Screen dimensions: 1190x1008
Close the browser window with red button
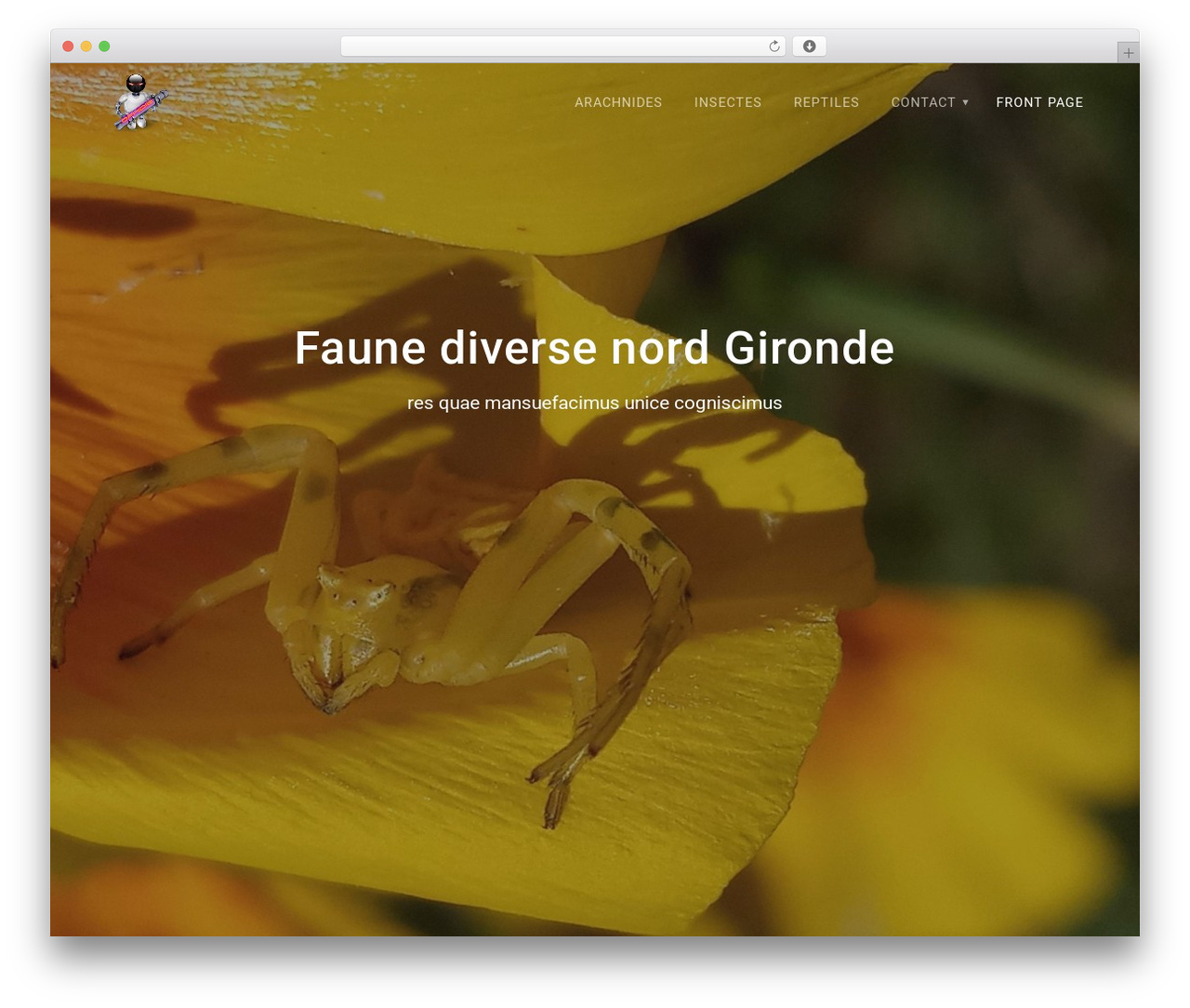(x=68, y=46)
